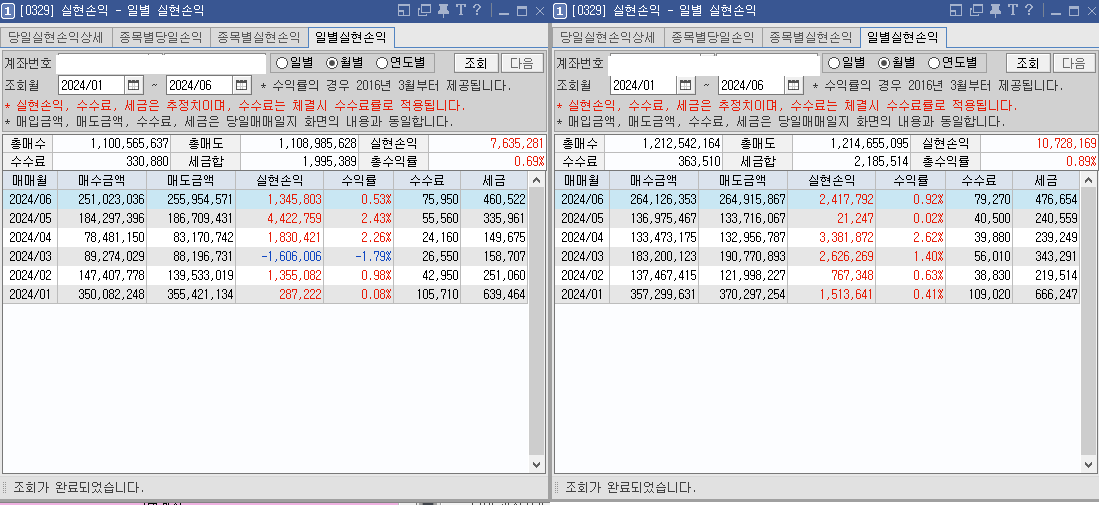Click the duplicate-window icon in left window title bar

click(x=424, y=11)
